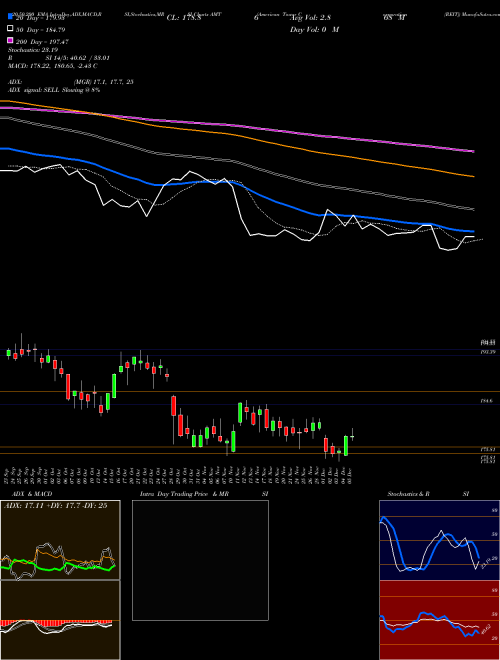Image resolution: width=500 pixels, height=660 pixels.
Task: Click the endpoint of the orange moving average
Action: (x=473, y=176)
